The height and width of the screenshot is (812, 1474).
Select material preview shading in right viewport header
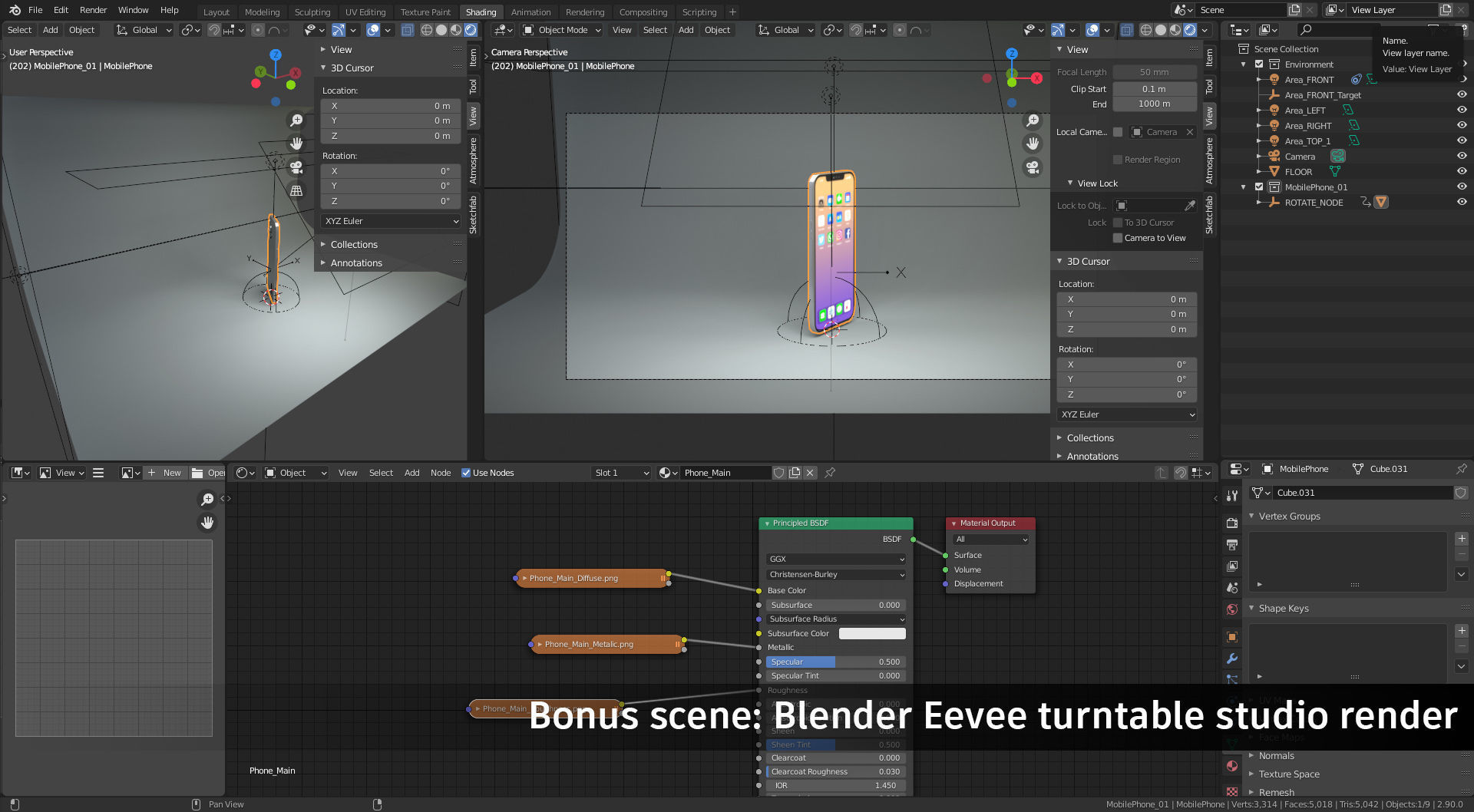[x=1175, y=30]
